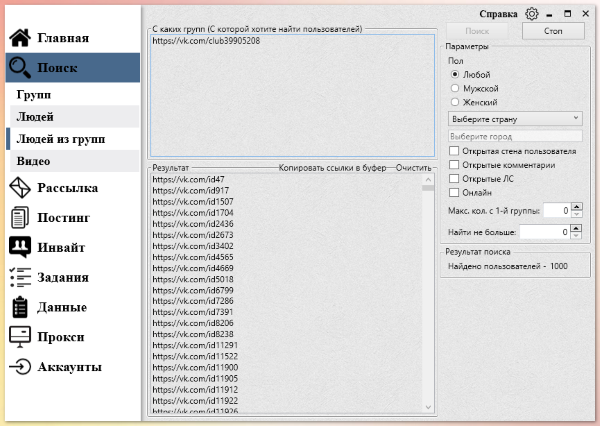Click the envelope icon for Рассылка
The height and width of the screenshot is (426, 600).
(20, 188)
